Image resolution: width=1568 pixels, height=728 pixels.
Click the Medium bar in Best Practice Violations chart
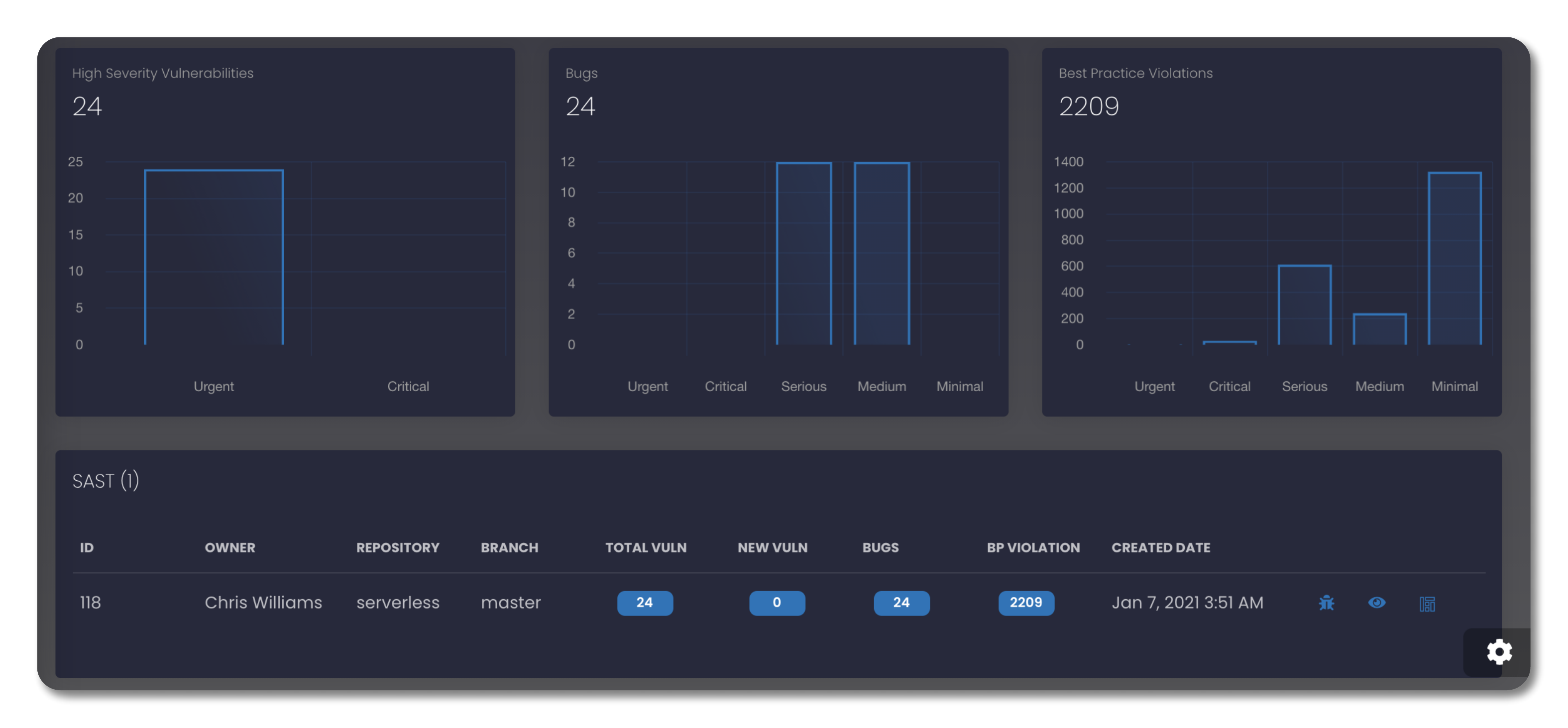[1379, 329]
